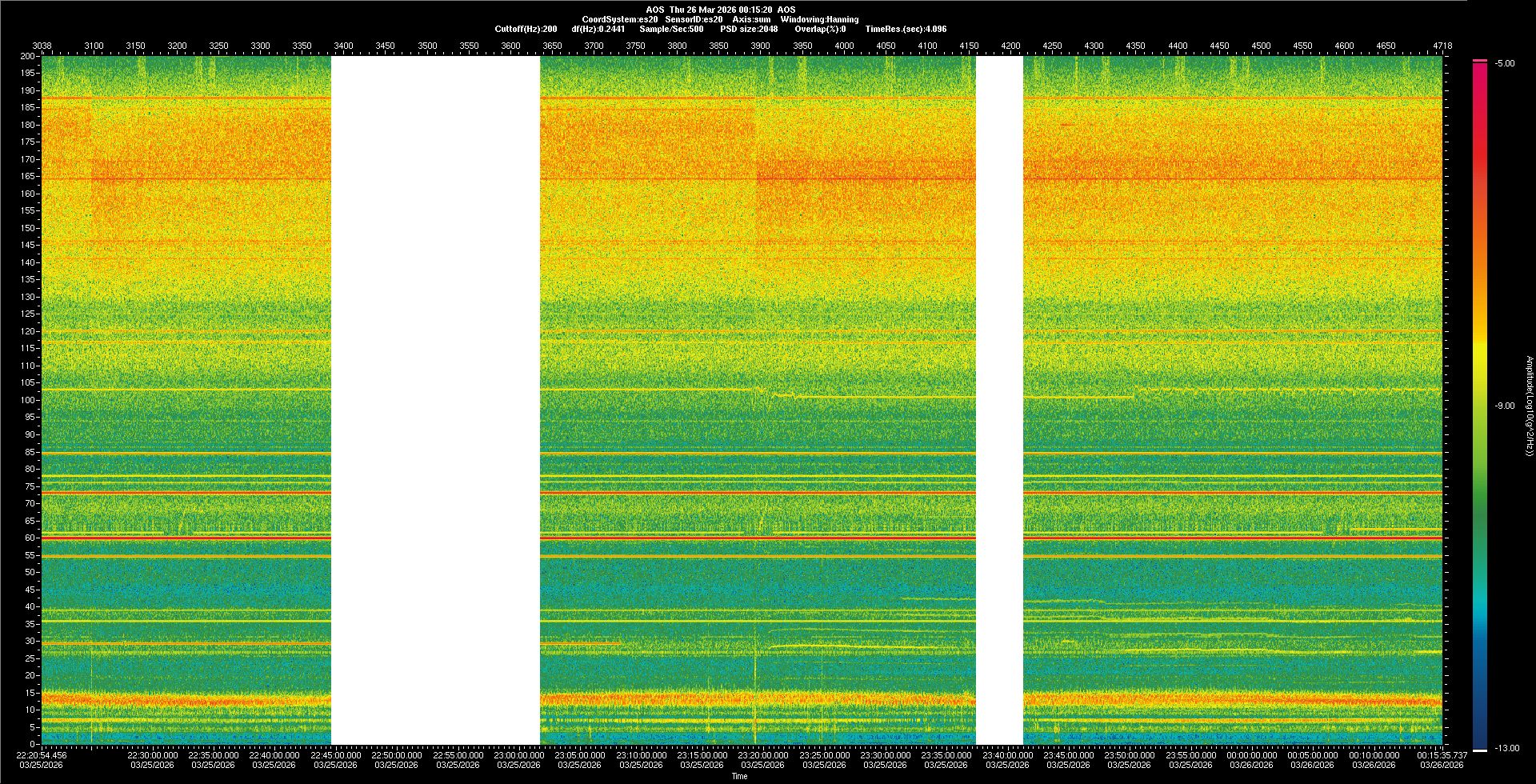Click the PSD size:2048 header text

(748, 29)
